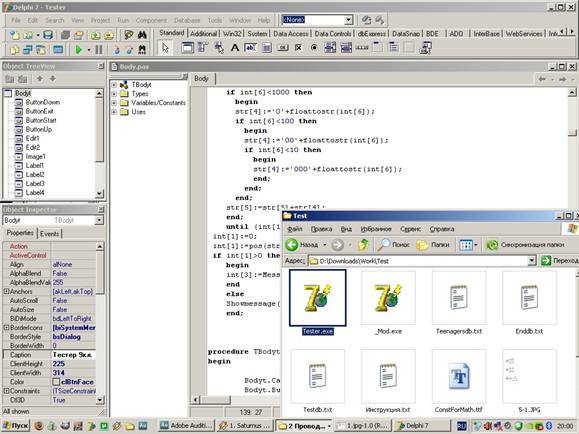Click the clBtnFace Color property value

(73, 382)
